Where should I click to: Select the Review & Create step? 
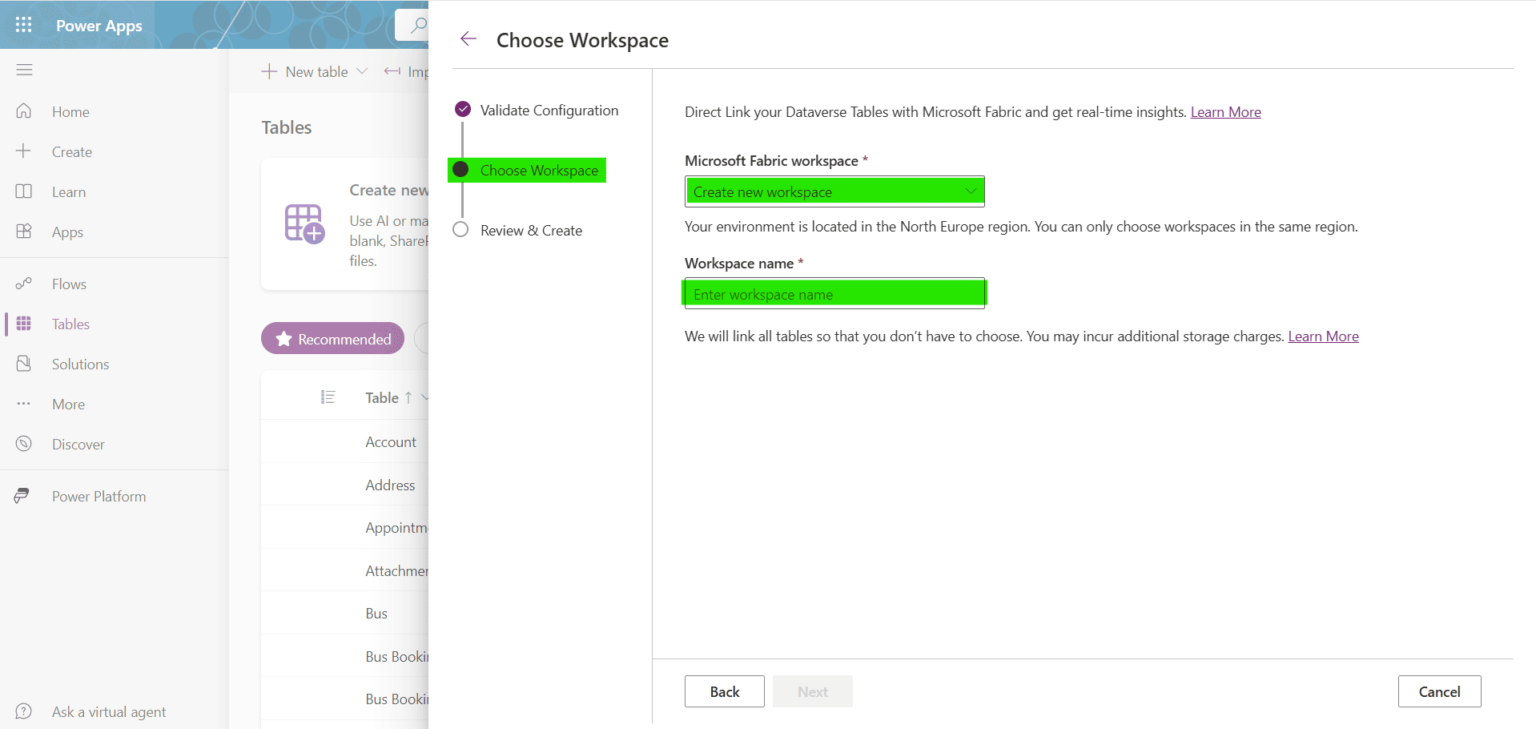tap(531, 229)
